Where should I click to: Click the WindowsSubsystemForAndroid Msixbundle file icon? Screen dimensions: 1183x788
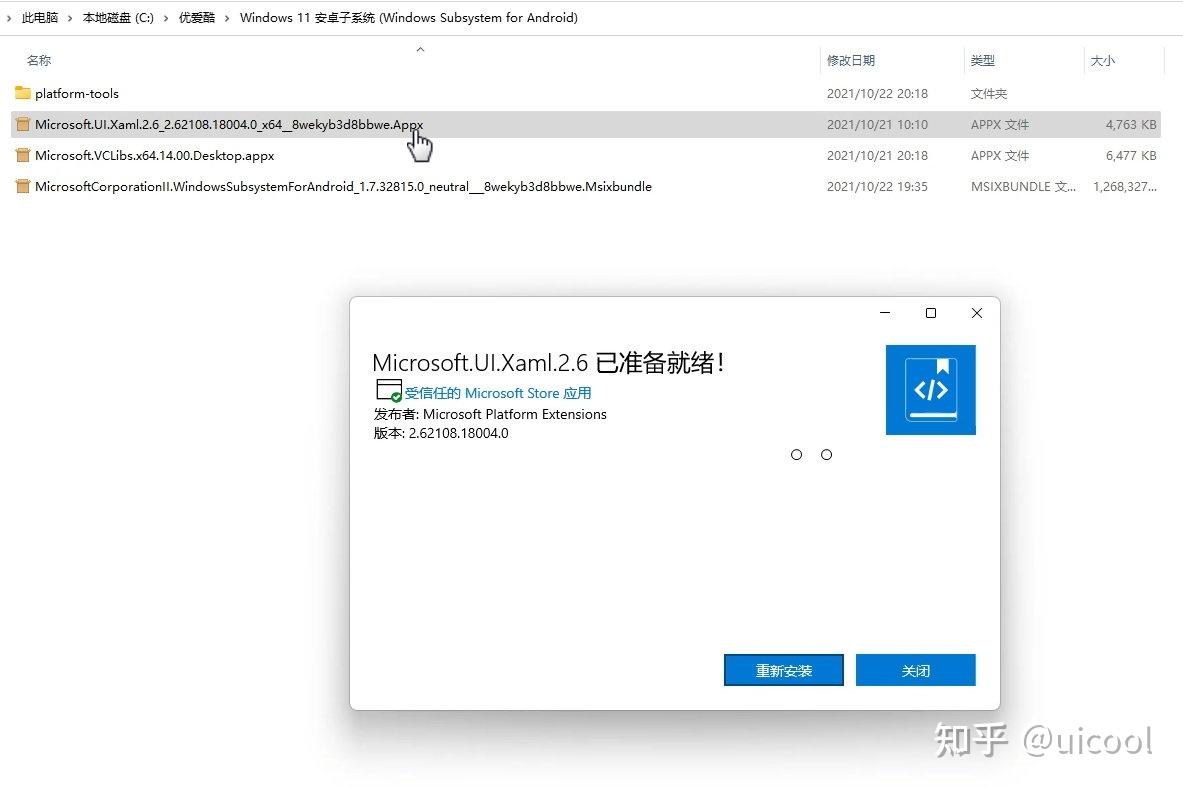coord(22,186)
